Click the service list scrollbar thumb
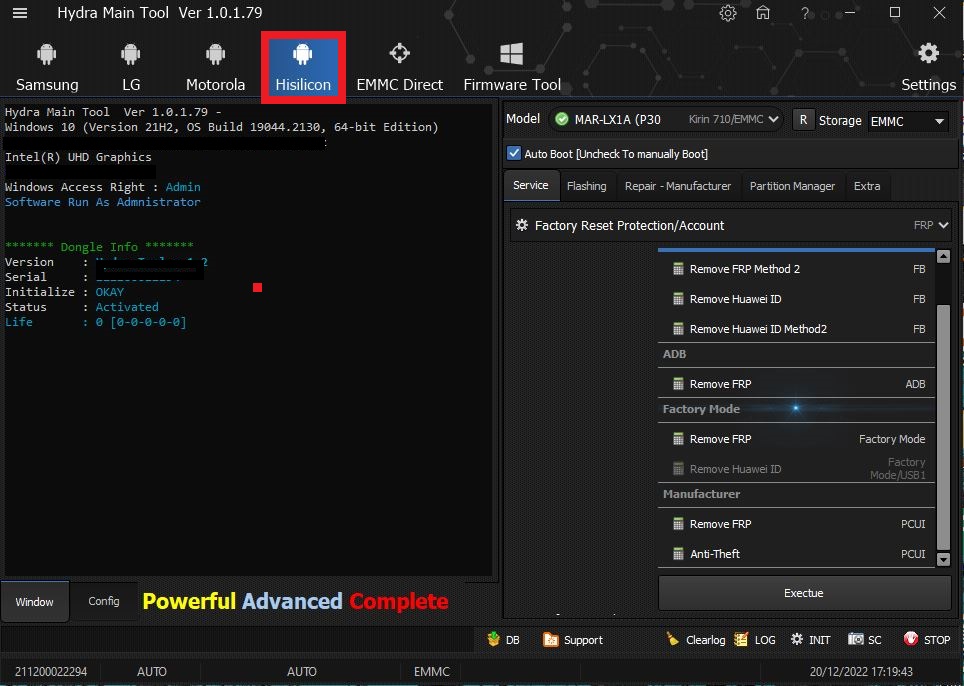Screen dimensions: 964x686 [944, 427]
